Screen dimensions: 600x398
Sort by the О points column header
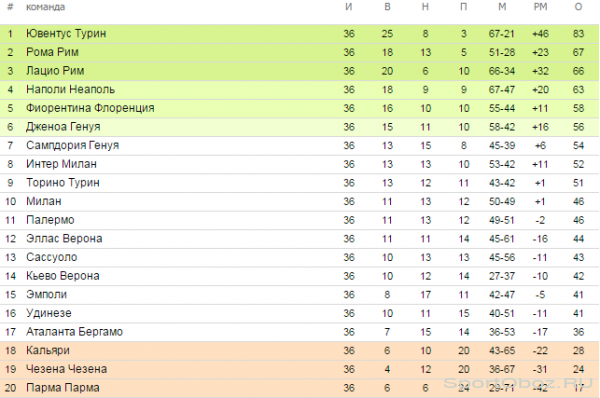coord(578,7)
